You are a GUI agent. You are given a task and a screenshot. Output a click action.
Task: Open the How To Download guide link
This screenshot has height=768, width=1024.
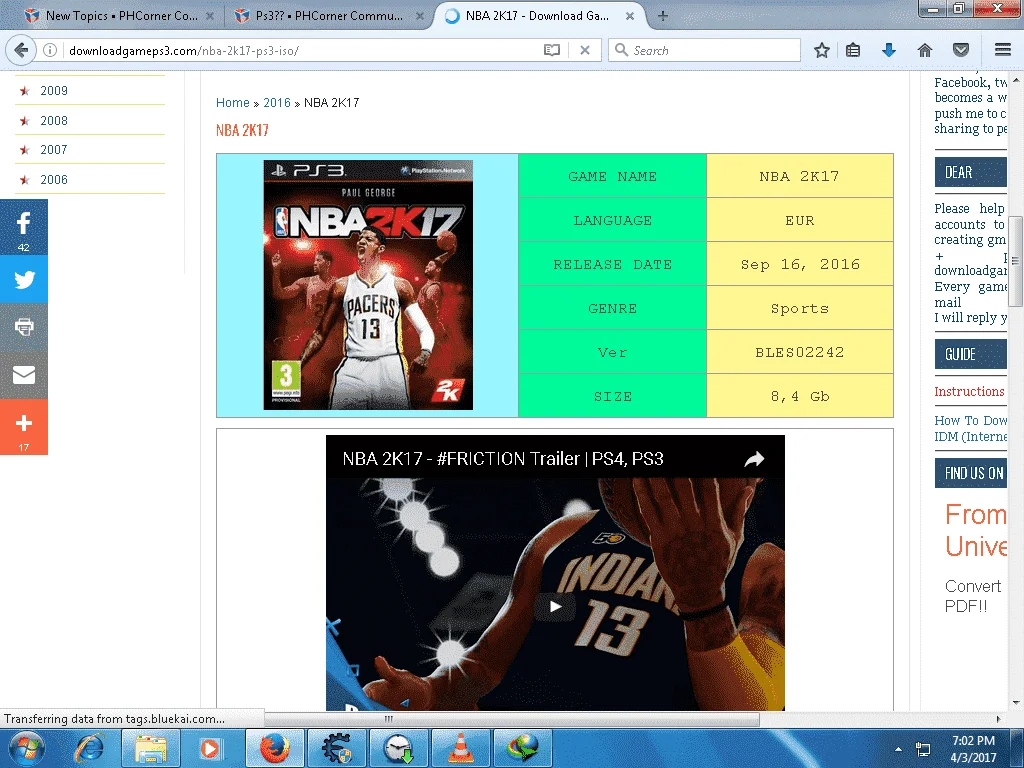[970, 428]
